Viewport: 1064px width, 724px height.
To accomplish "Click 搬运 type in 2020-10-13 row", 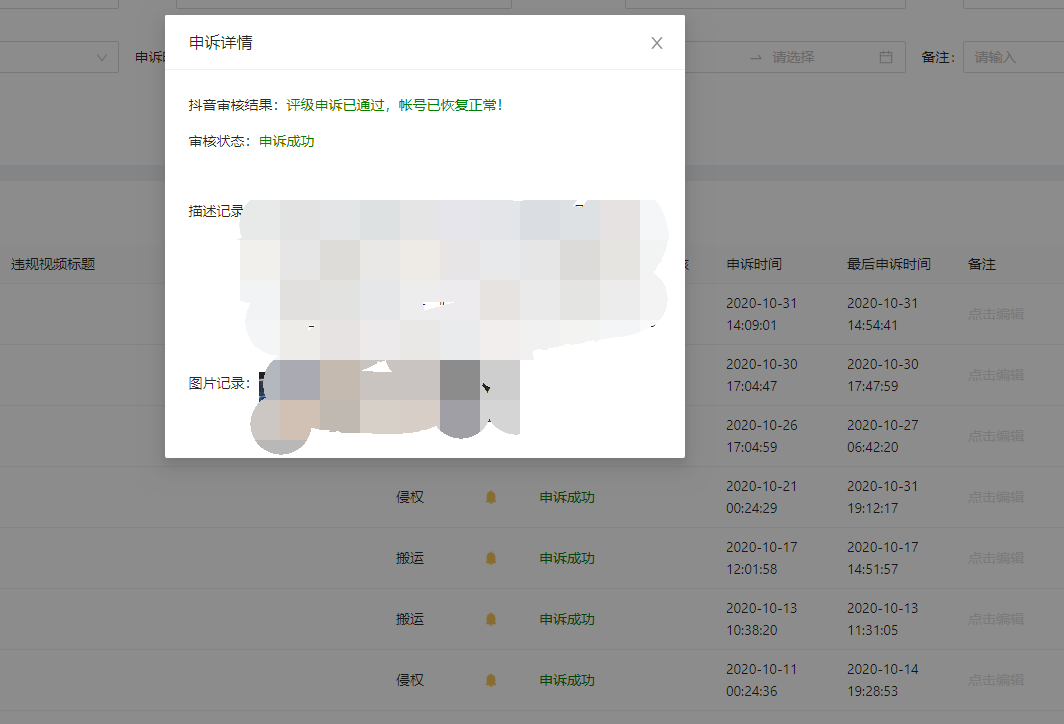I will click(x=410, y=620).
